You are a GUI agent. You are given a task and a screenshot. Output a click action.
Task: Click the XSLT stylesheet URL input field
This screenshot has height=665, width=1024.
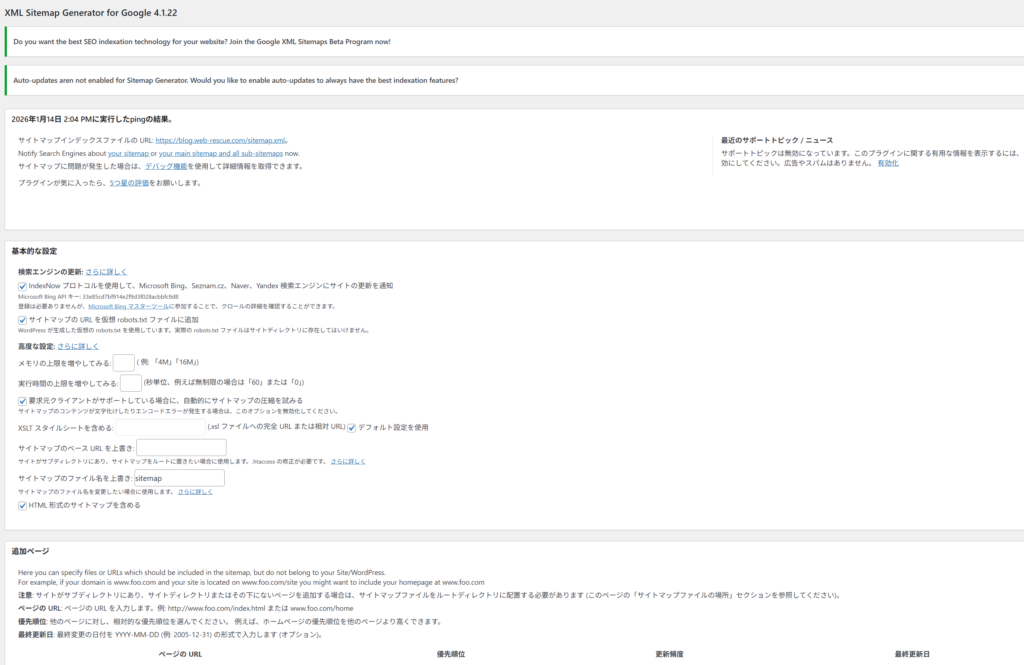pyautogui.click(x=161, y=427)
